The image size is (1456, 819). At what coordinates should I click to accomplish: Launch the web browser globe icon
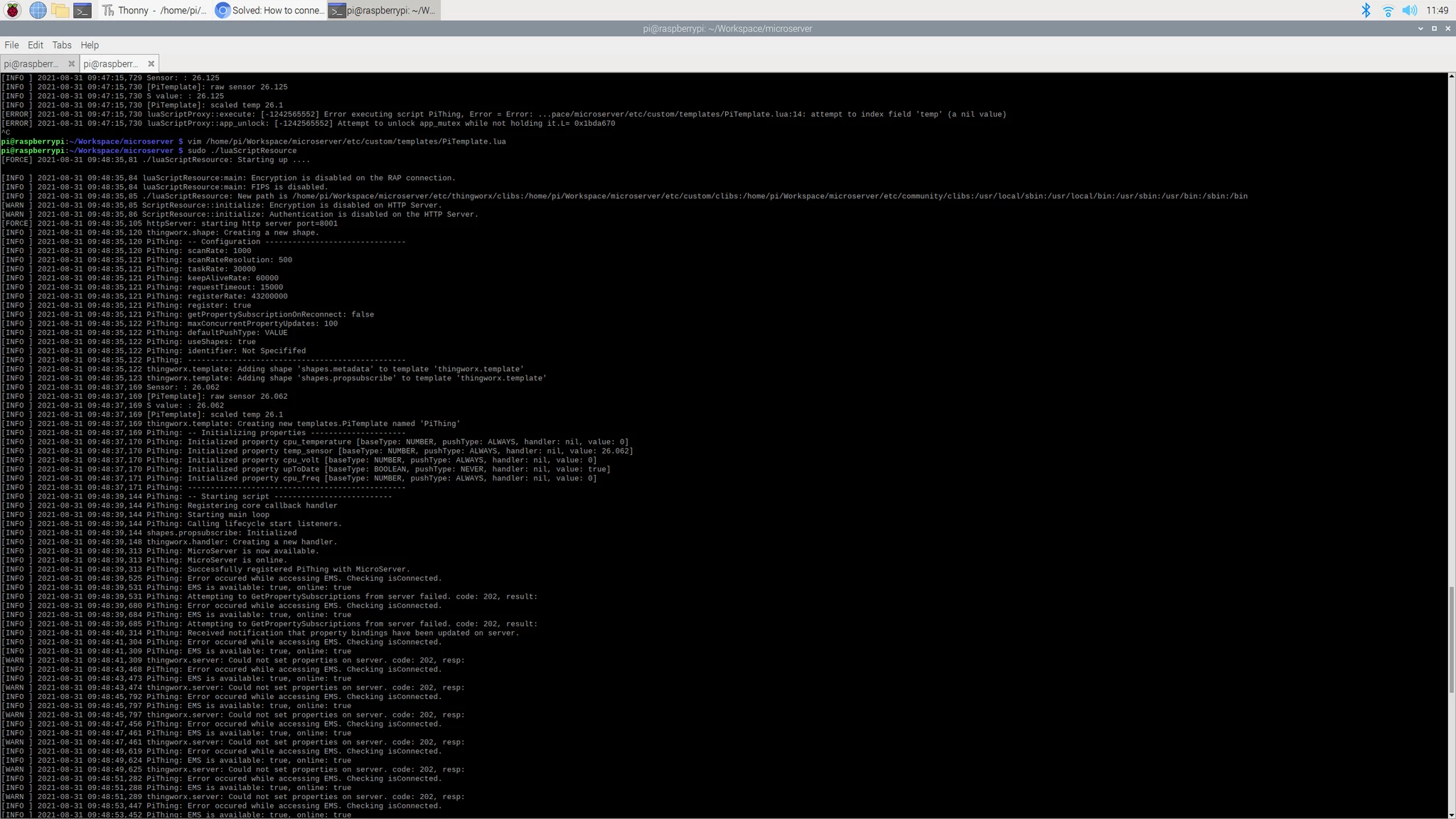point(38,10)
